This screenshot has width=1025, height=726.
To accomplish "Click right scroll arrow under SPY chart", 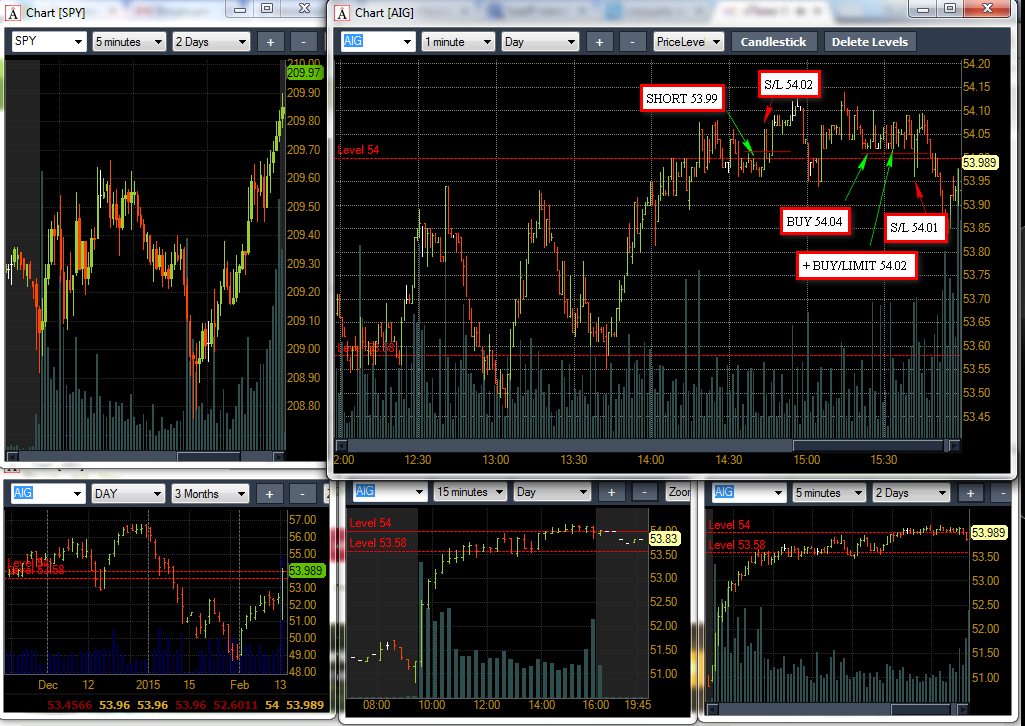I will click(x=278, y=456).
